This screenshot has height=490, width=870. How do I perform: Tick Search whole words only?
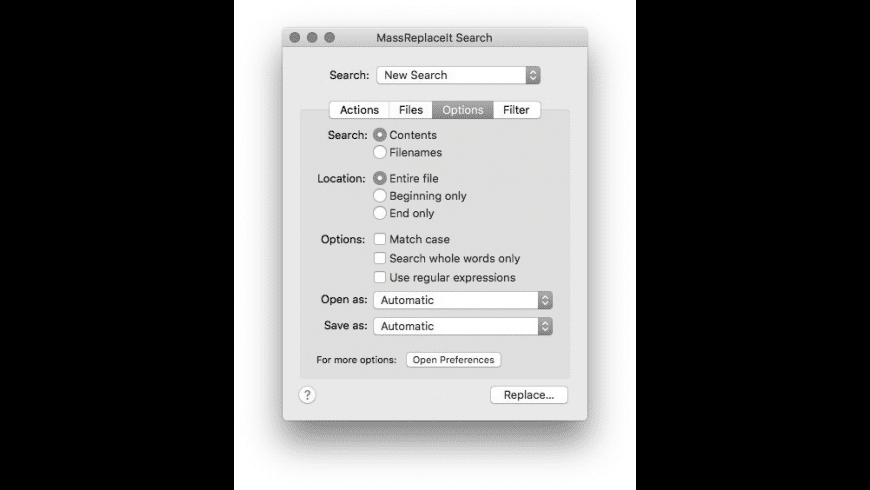(x=380, y=258)
